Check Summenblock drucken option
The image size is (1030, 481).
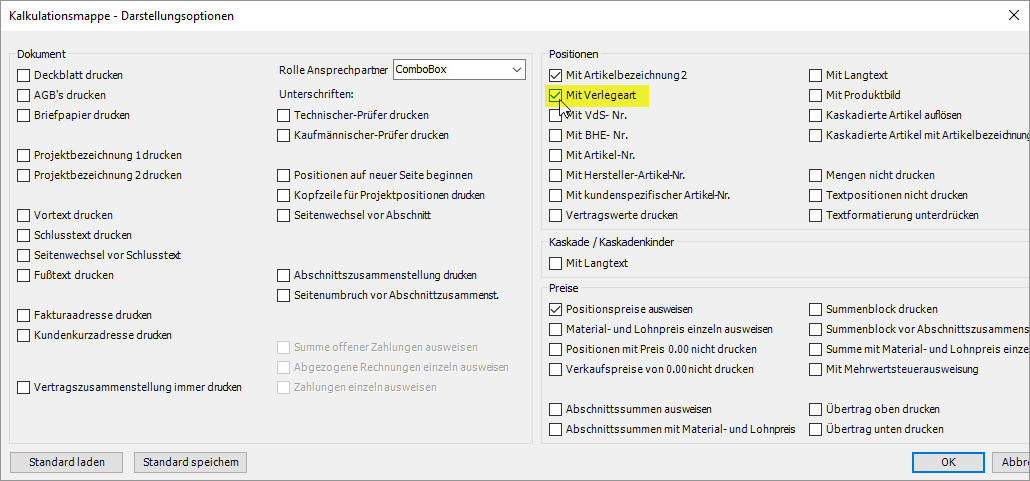[x=816, y=309]
